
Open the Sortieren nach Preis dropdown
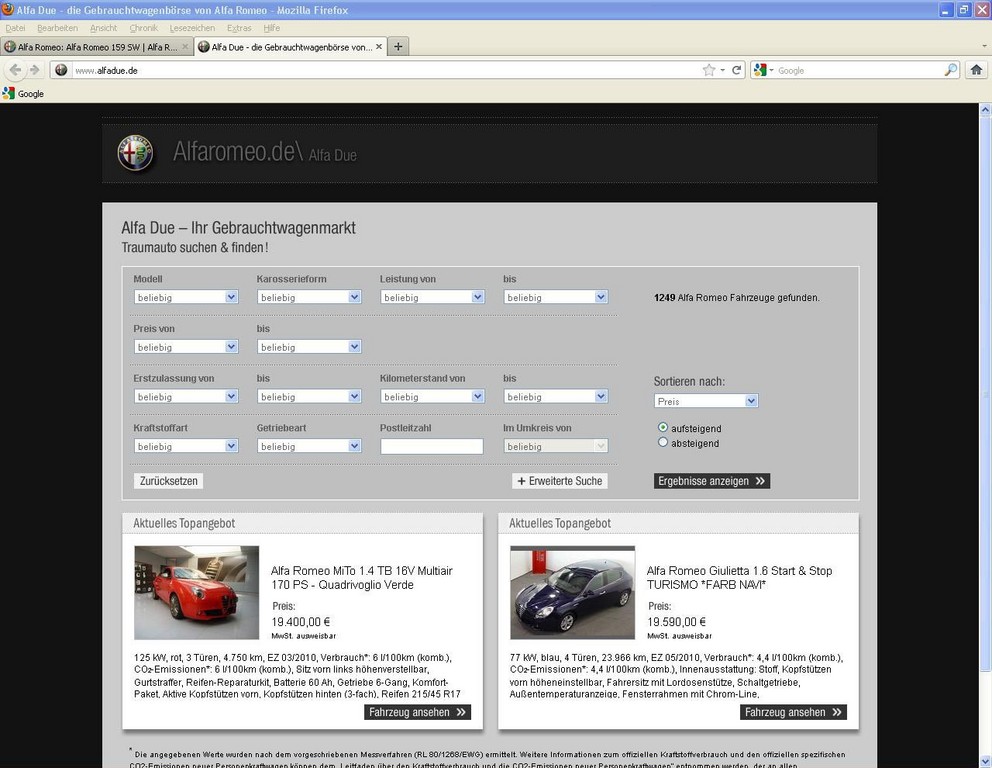point(705,401)
